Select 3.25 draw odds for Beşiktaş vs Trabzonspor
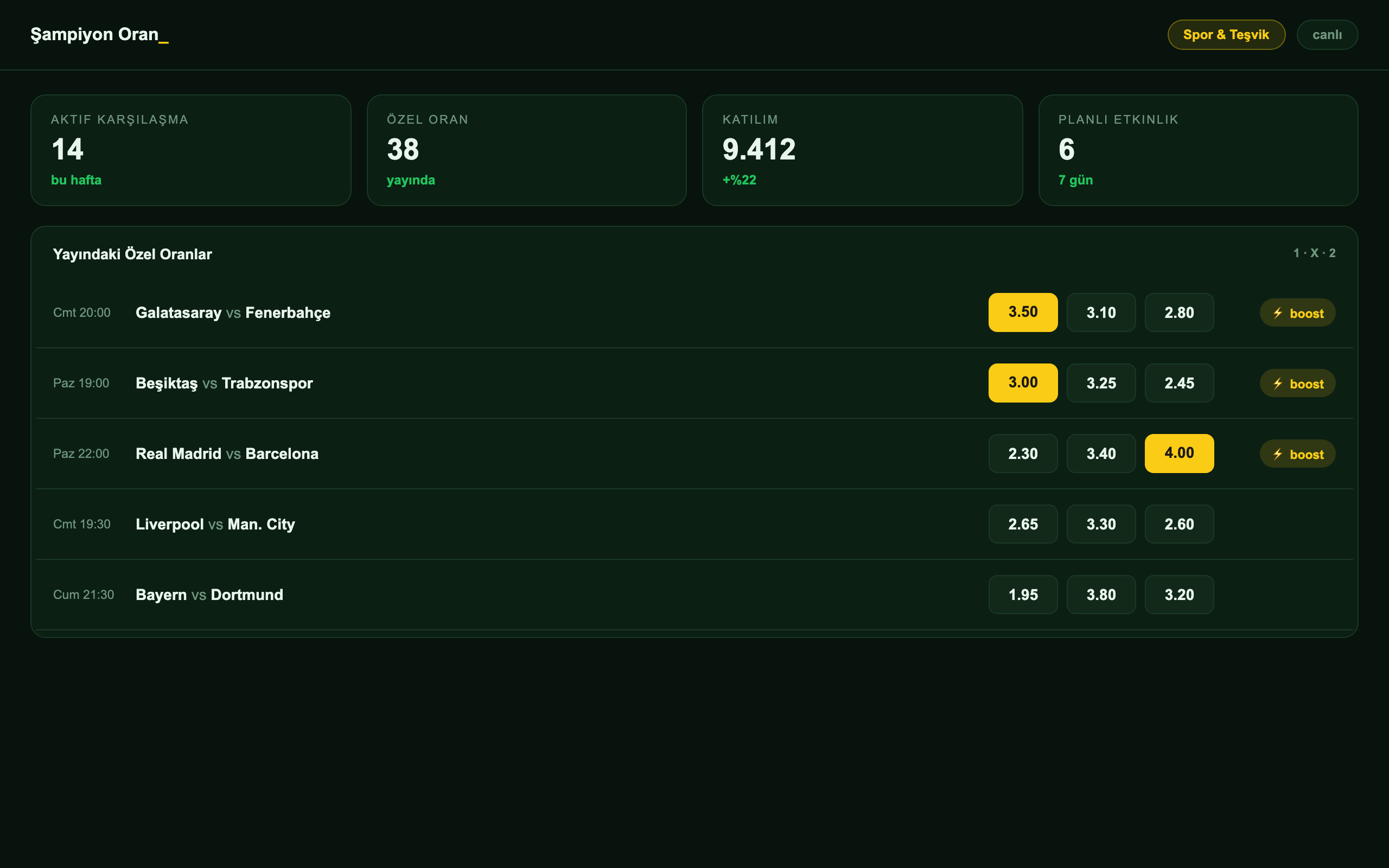The height and width of the screenshot is (868, 1389). (x=1101, y=383)
